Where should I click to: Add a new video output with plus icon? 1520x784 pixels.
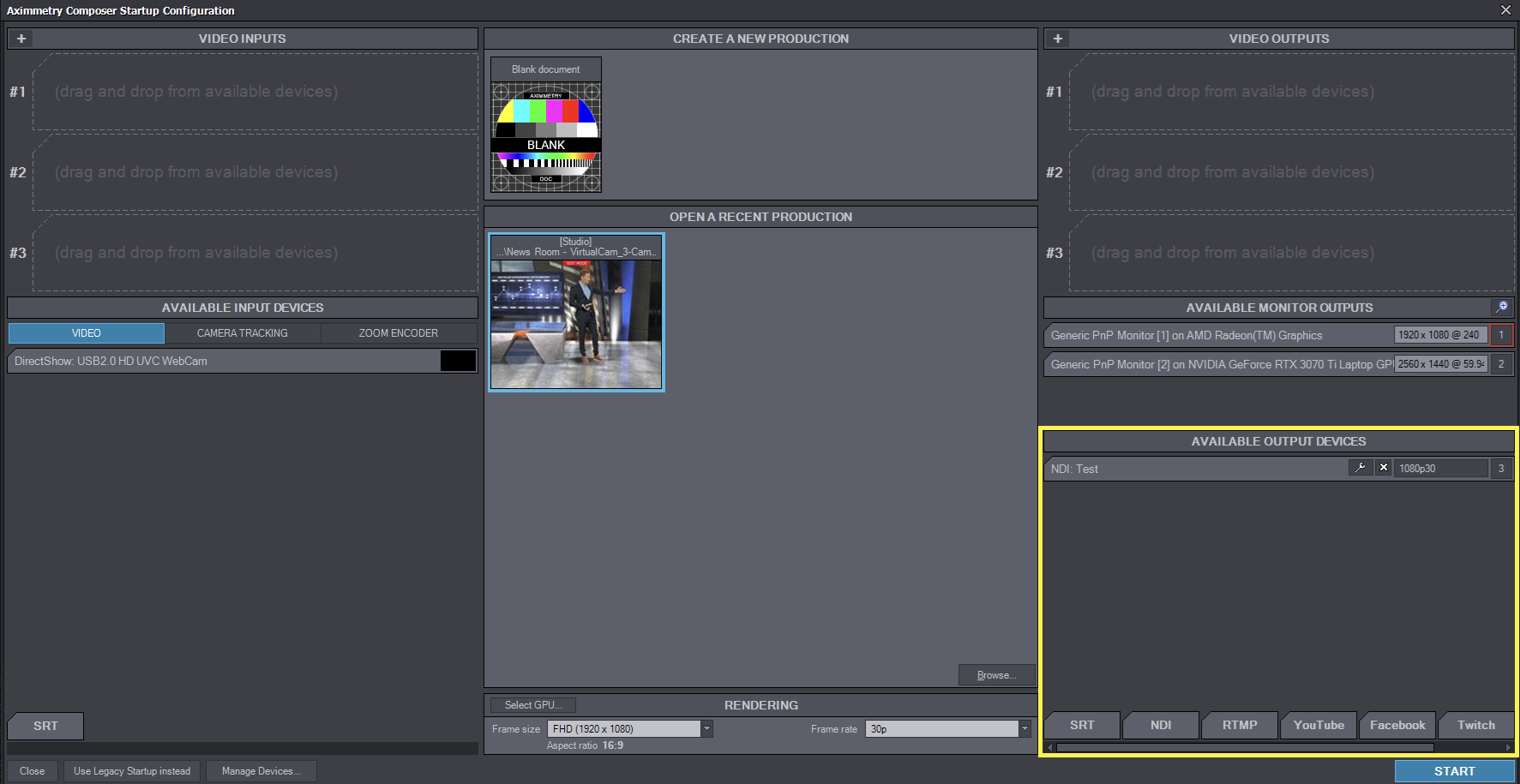tap(1058, 39)
